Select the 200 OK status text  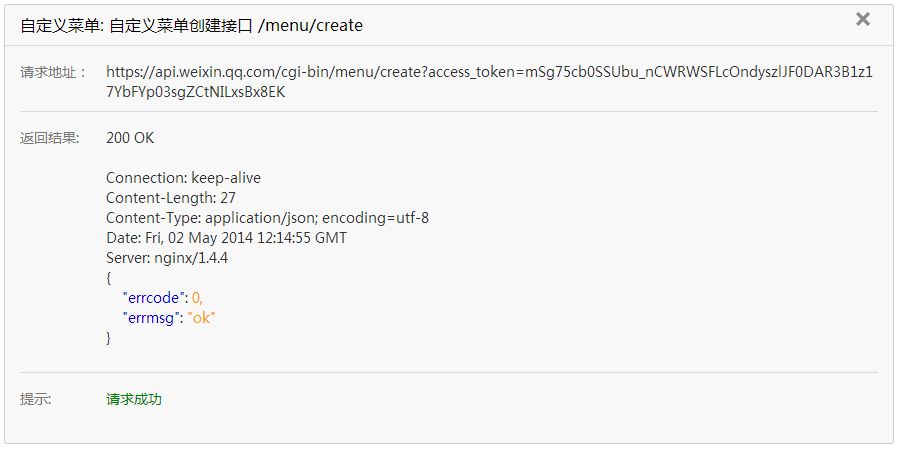130,138
